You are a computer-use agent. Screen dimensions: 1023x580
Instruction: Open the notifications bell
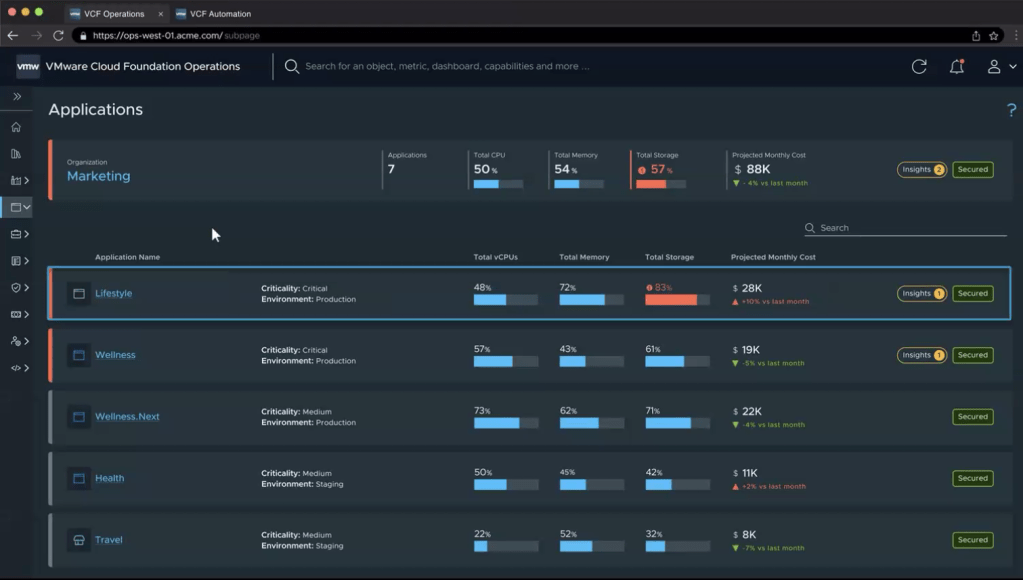point(957,67)
